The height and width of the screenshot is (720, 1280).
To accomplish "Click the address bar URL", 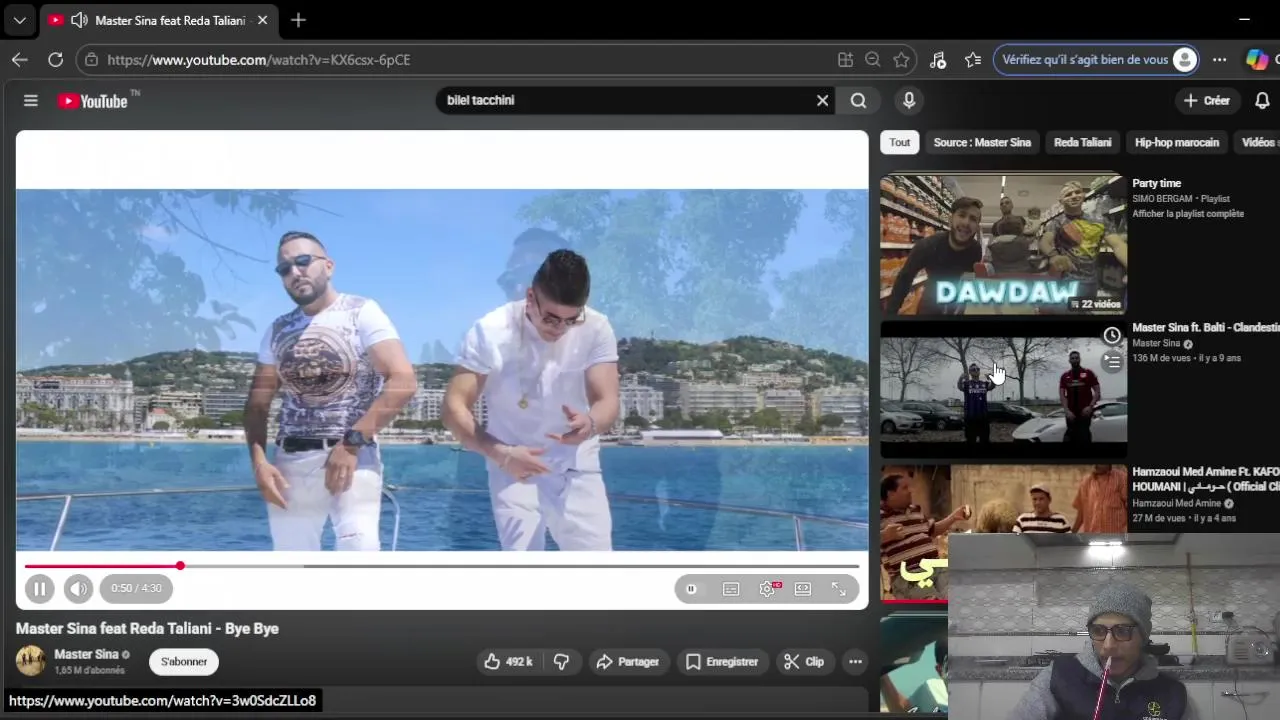I will pyautogui.click(x=258, y=60).
